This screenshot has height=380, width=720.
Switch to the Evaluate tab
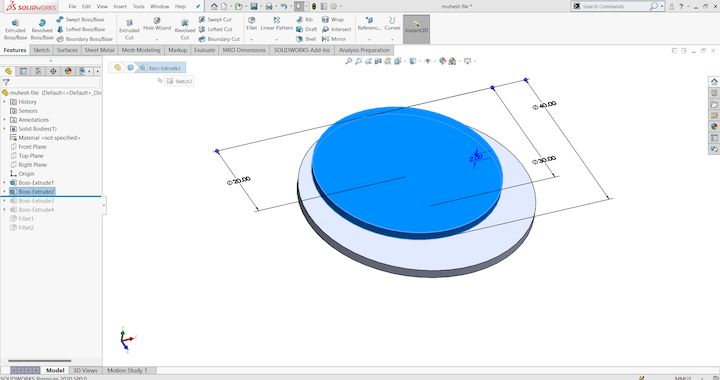click(204, 50)
